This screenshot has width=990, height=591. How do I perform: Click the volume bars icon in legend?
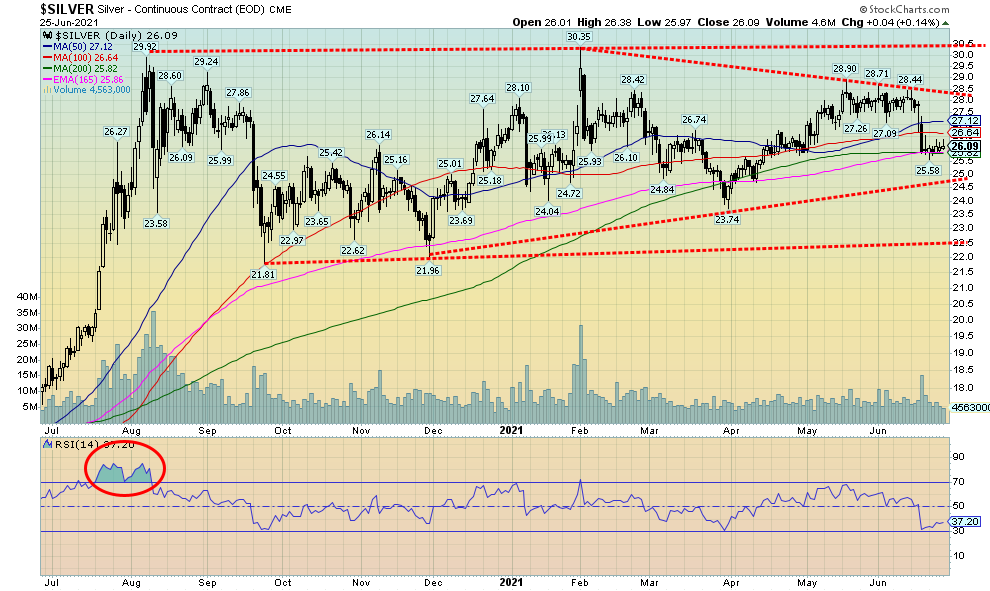pyautogui.click(x=47, y=88)
